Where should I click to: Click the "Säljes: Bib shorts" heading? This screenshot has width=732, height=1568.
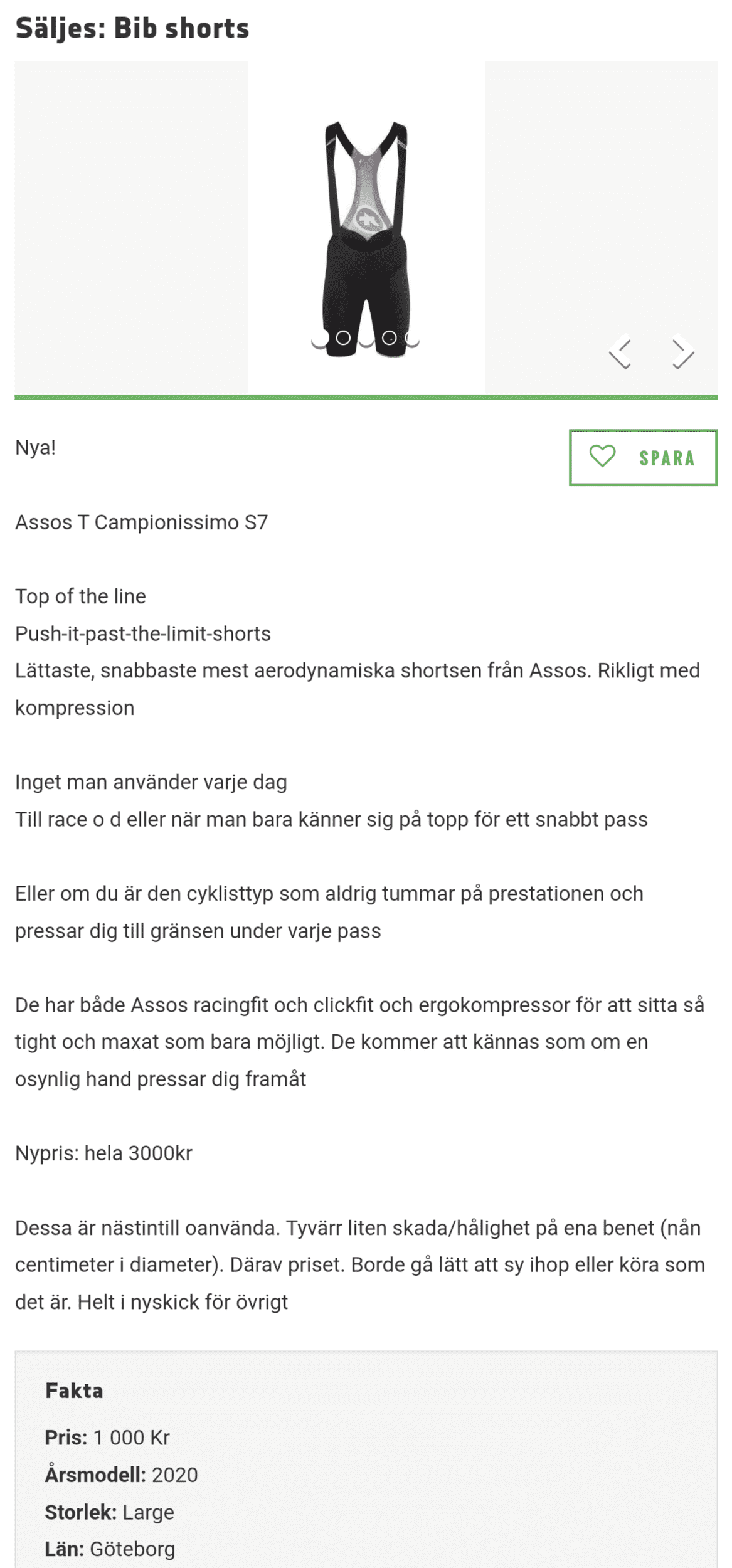[132, 28]
